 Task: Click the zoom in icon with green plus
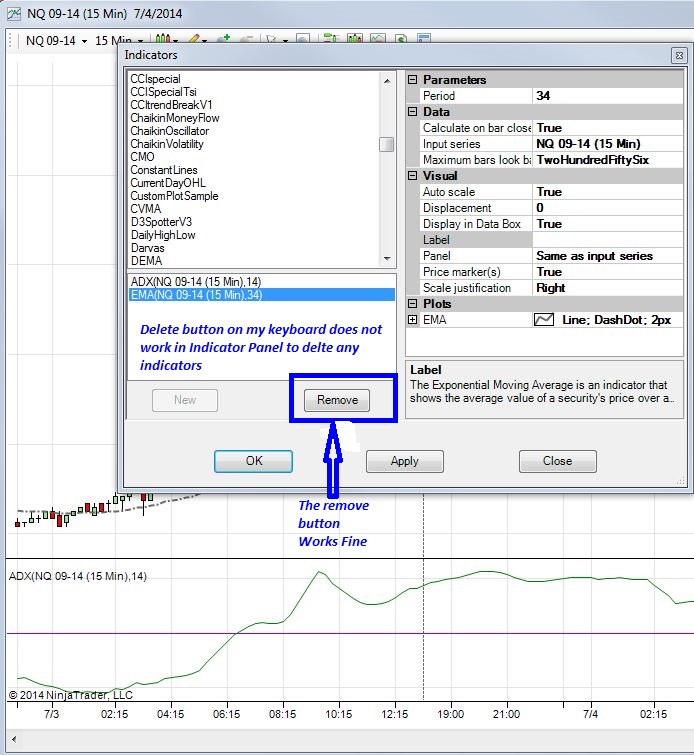(x=223, y=39)
